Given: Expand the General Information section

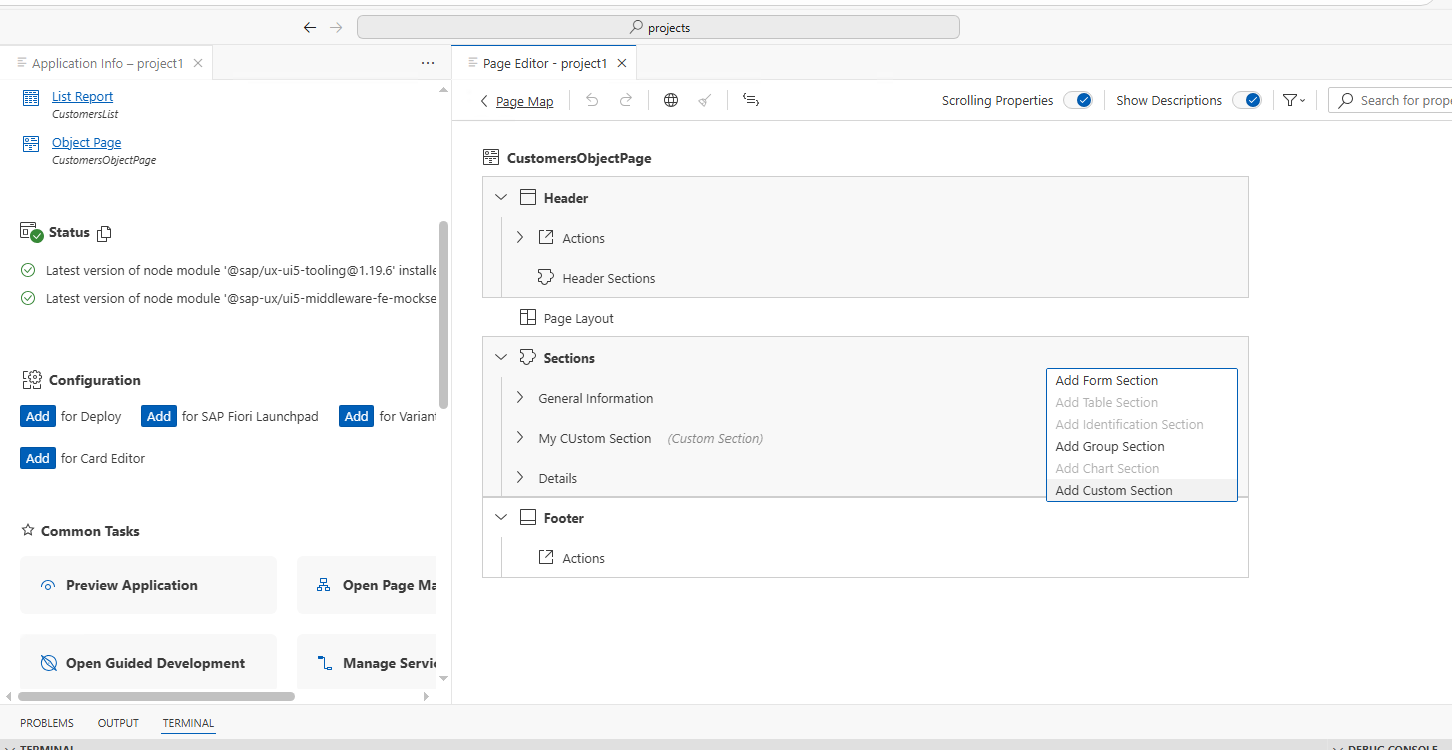Looking at the screenshot, I should click(520, 398).
